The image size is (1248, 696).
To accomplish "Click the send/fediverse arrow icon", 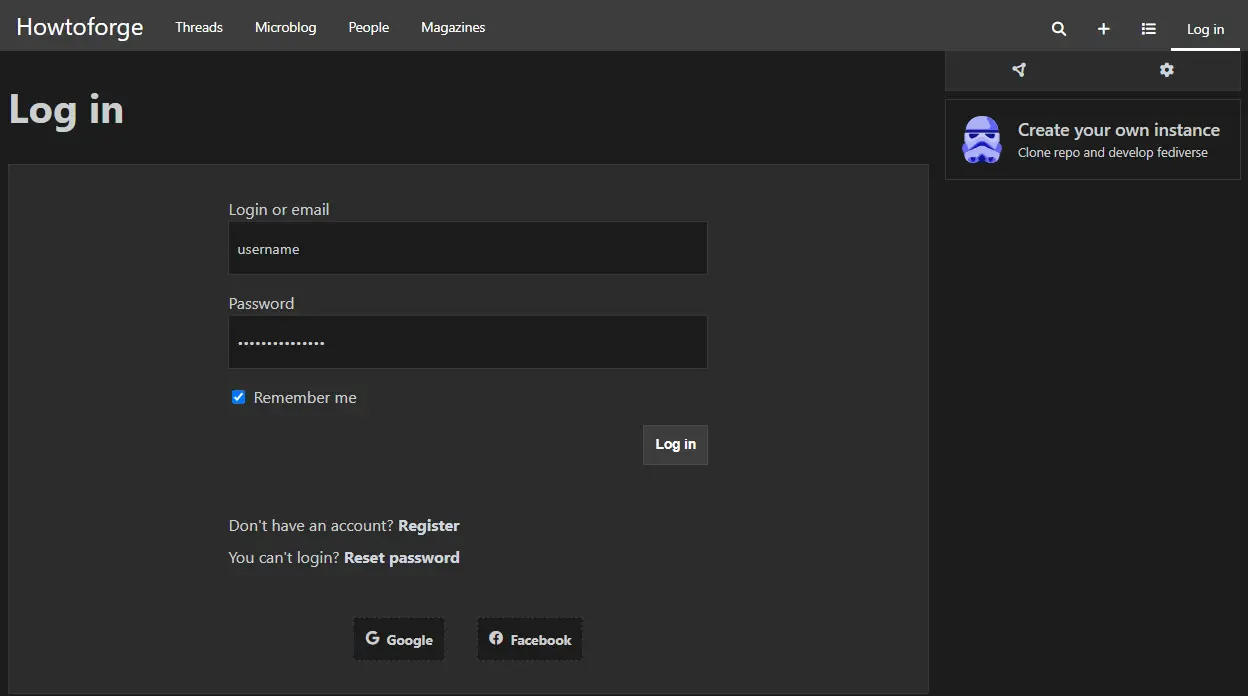I will click(x=1018, y=70).
